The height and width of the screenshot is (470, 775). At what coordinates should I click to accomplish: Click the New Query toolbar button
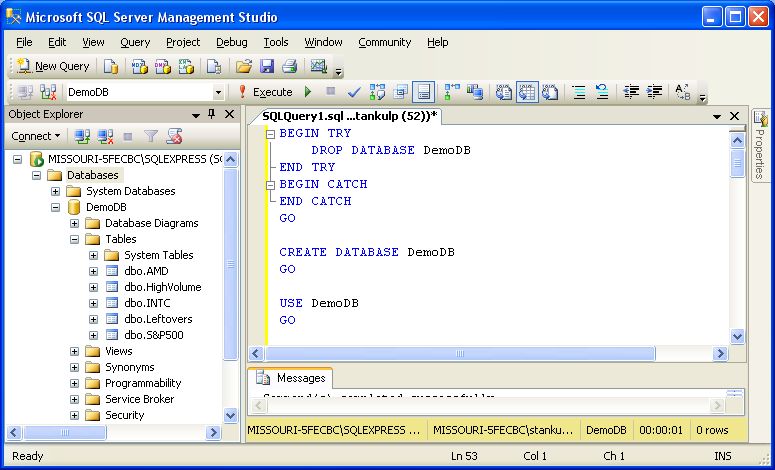(52, 66)
